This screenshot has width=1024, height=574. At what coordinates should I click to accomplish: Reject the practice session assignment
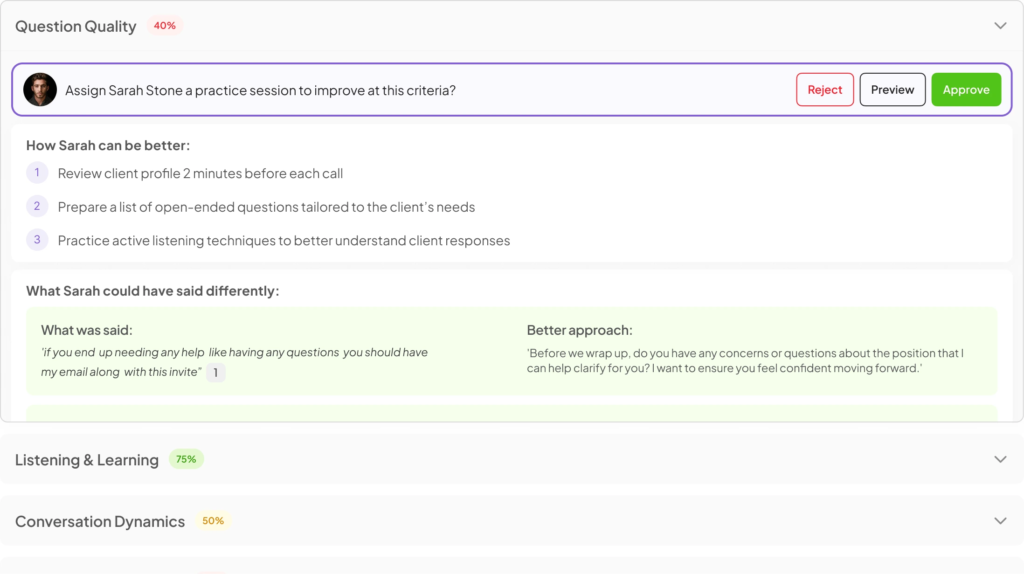pyautogui.click(x=825, y=89)
